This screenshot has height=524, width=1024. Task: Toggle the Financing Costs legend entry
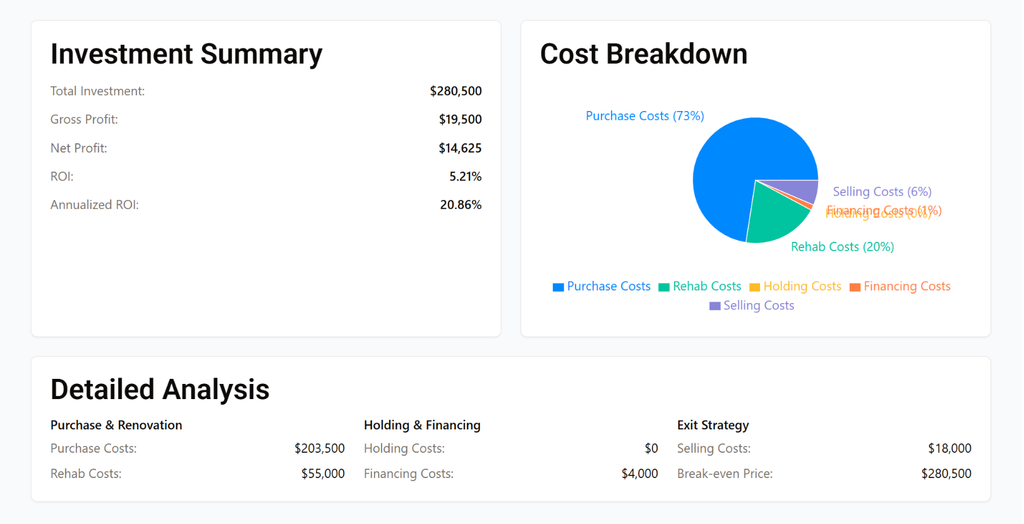point(899,286)
